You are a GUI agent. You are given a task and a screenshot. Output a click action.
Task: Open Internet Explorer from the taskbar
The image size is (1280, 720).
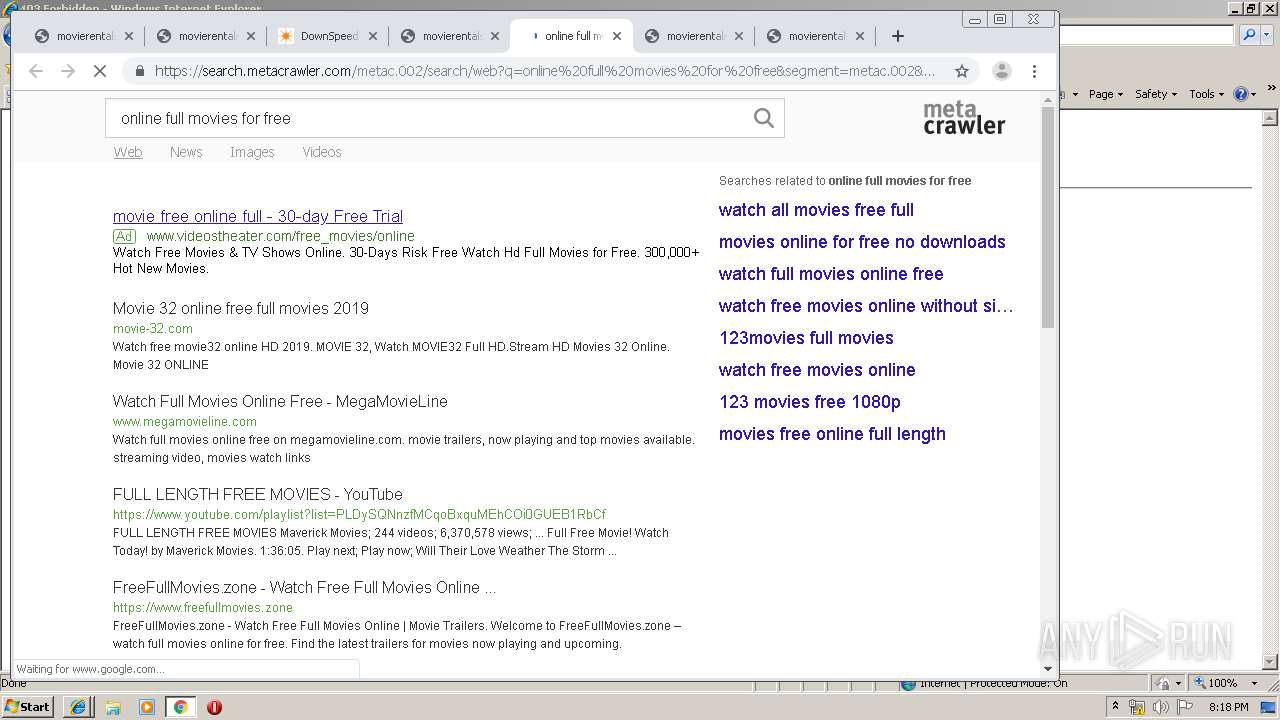coord(78,707)
